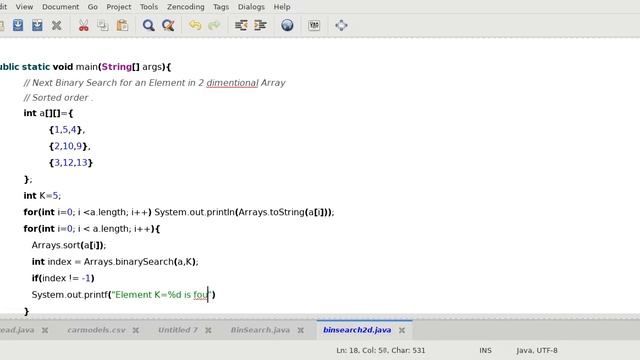
Task: Click the Indent toolbar icon
Action: (x=260, y=25)
